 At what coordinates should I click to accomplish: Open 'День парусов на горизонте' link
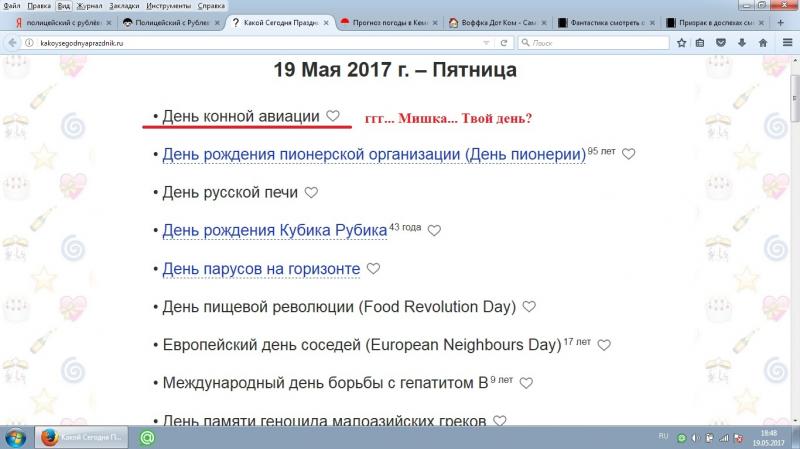tap(261, 268)
